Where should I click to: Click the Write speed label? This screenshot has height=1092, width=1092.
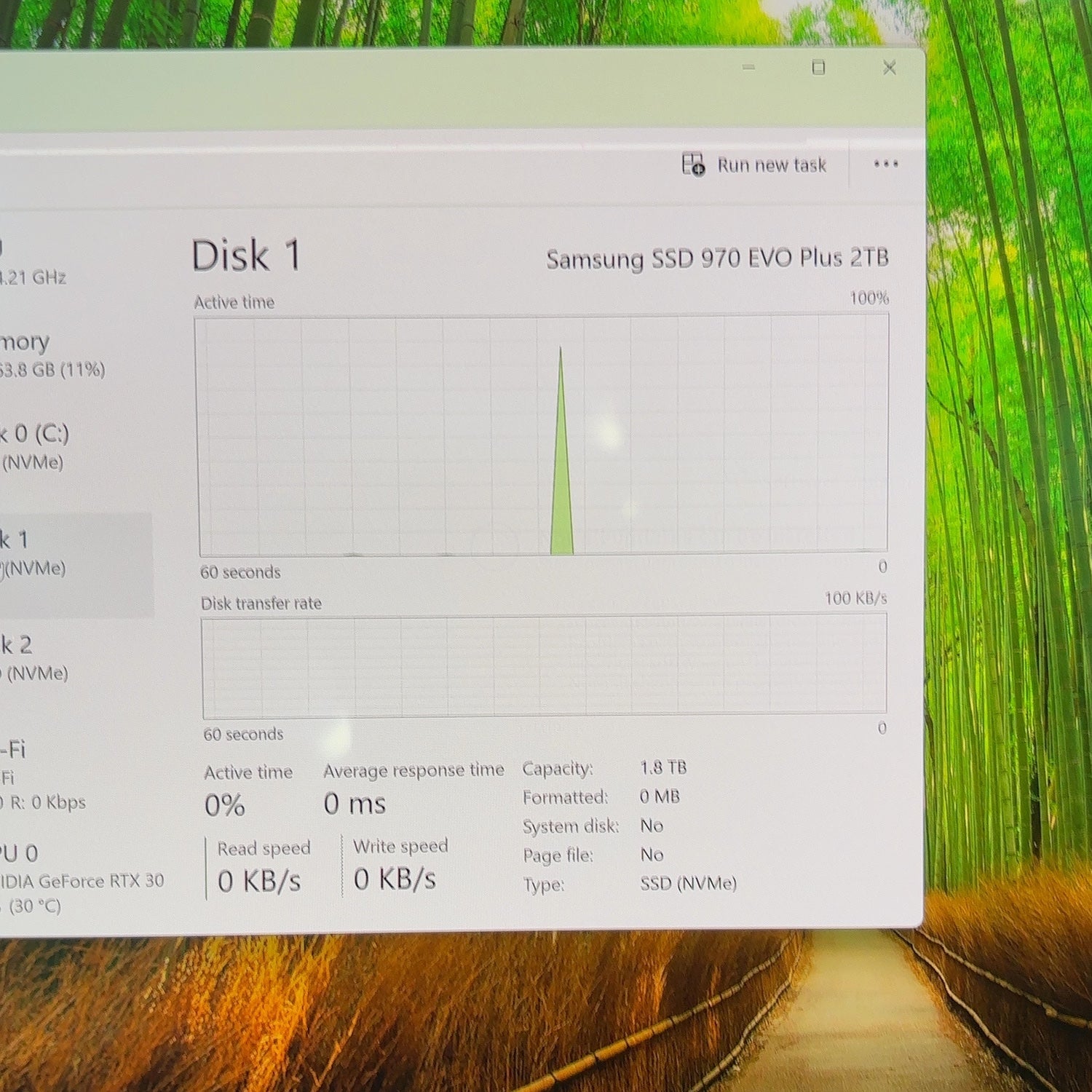(x=400, y=846)
